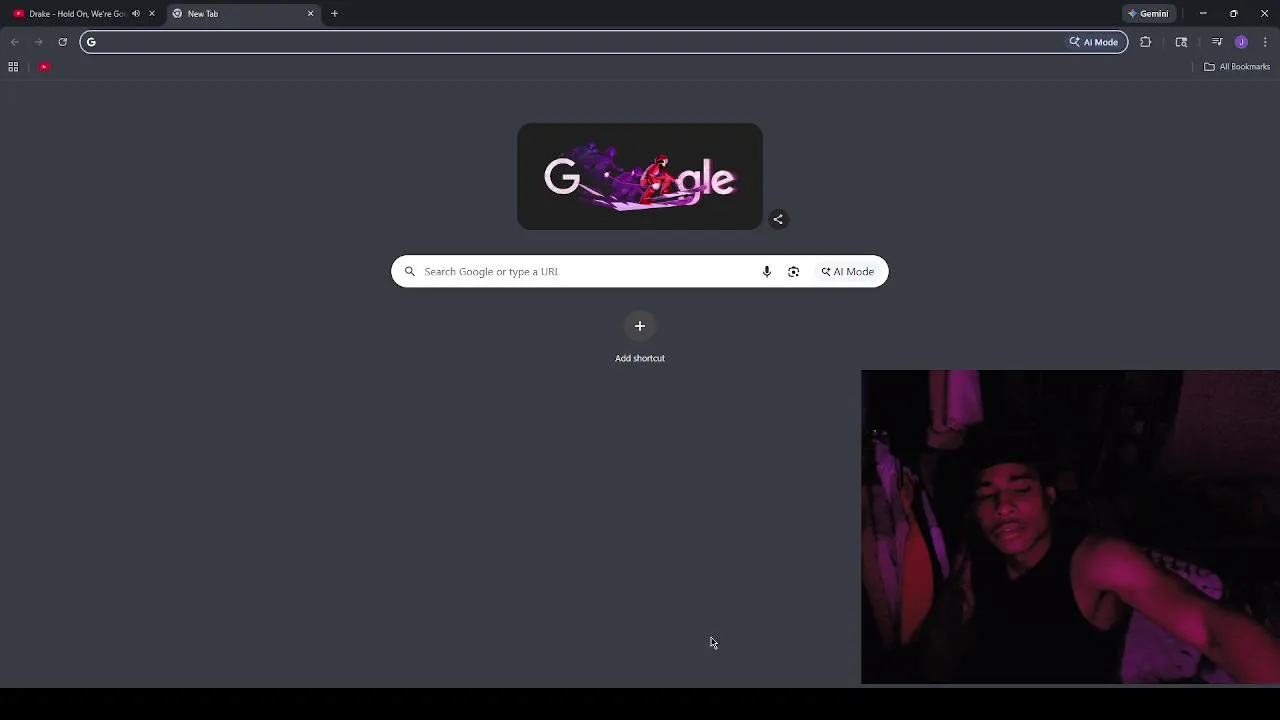Screen dimensions: 1280x720
Task: Switch to the Drake - Hold On tab
Action: pyautogui.click(x=80, y=14)
